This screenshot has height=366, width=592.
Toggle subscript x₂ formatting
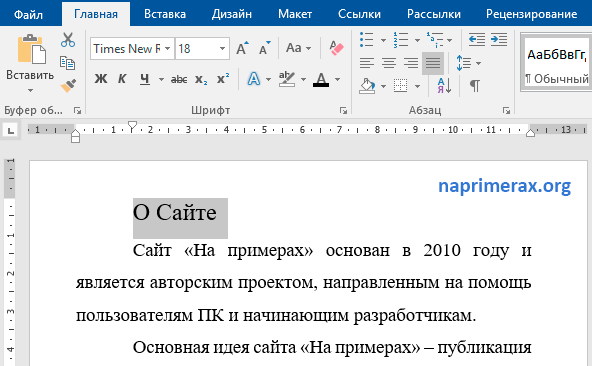[x=201, y=79]
